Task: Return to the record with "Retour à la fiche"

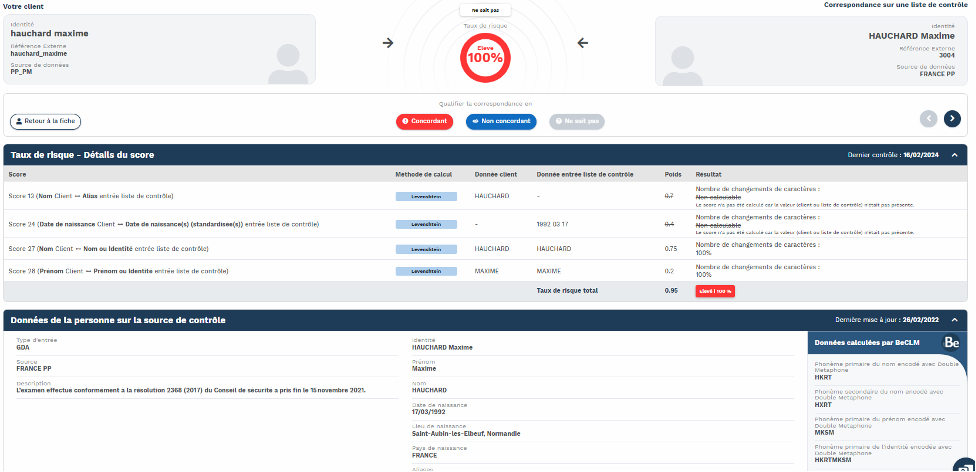Action: click(x=45, y=121)
